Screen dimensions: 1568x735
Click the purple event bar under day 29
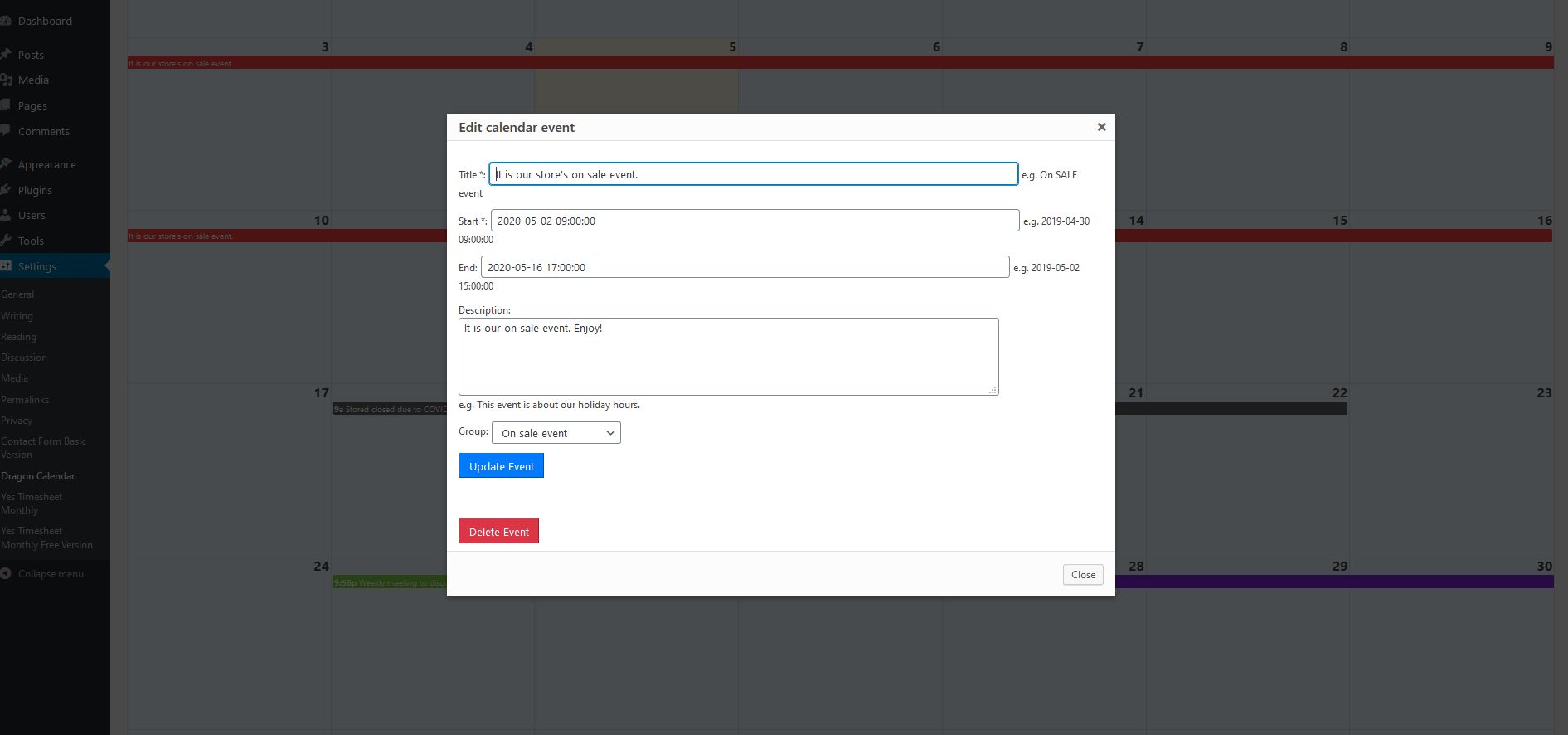pos(1334,582)
